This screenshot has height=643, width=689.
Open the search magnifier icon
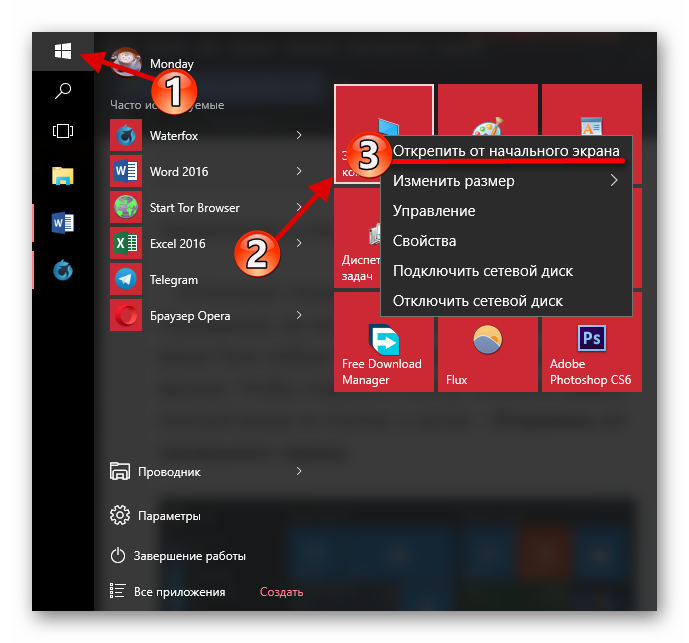point(63,91)
